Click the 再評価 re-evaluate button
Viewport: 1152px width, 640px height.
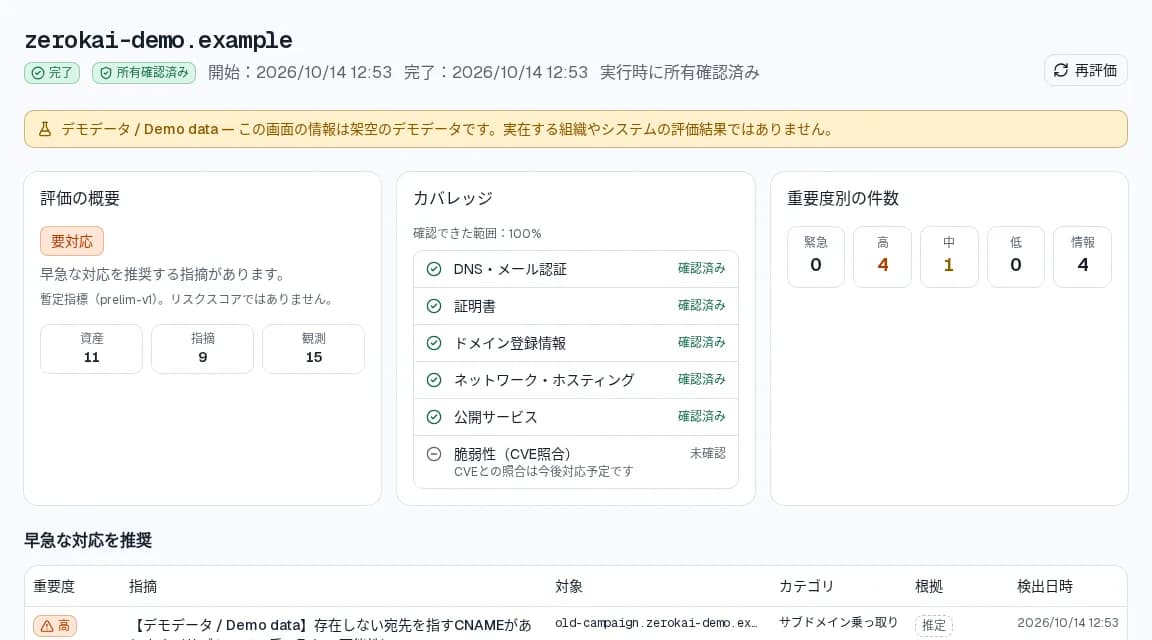tap(1085, 71)
